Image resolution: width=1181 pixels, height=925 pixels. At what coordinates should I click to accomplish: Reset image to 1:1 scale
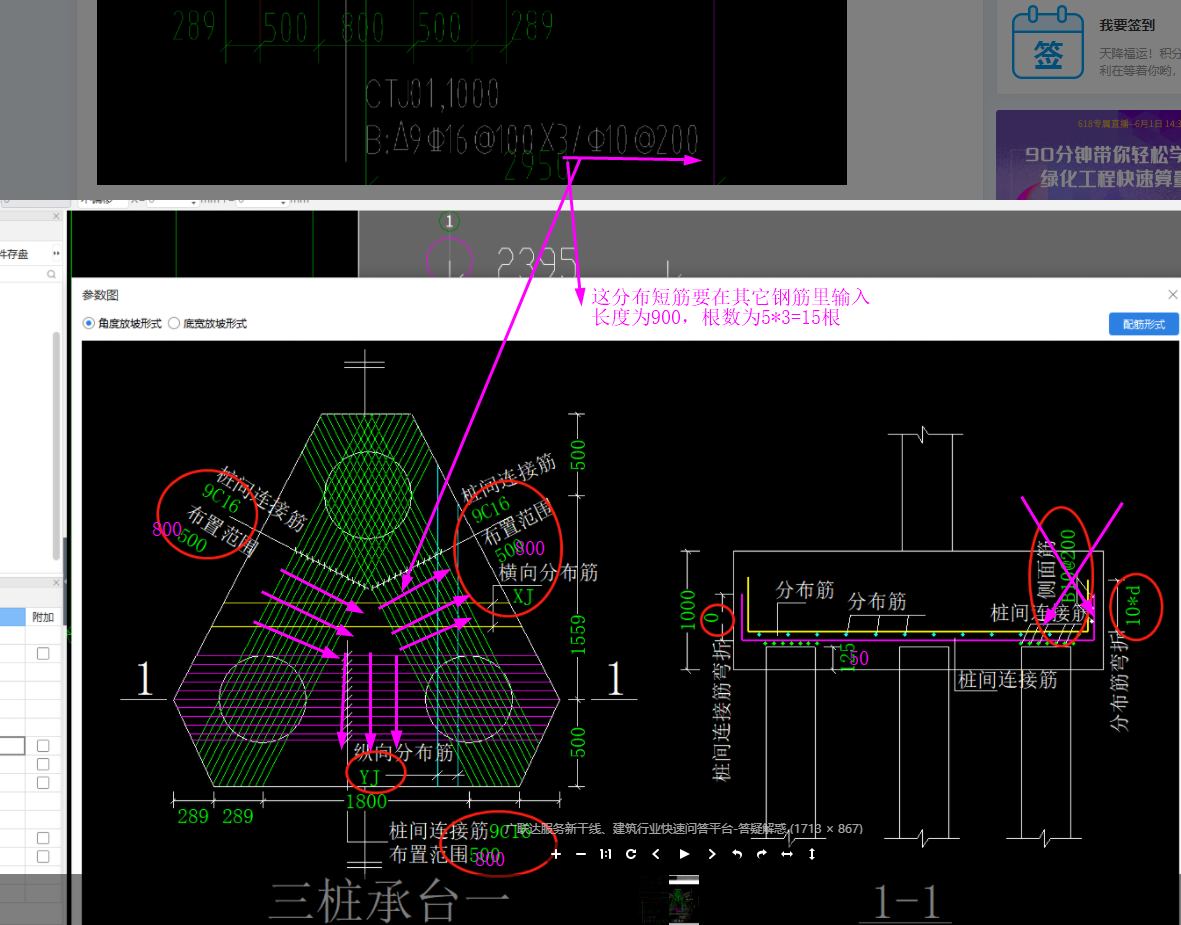click(x=606, y=854)
